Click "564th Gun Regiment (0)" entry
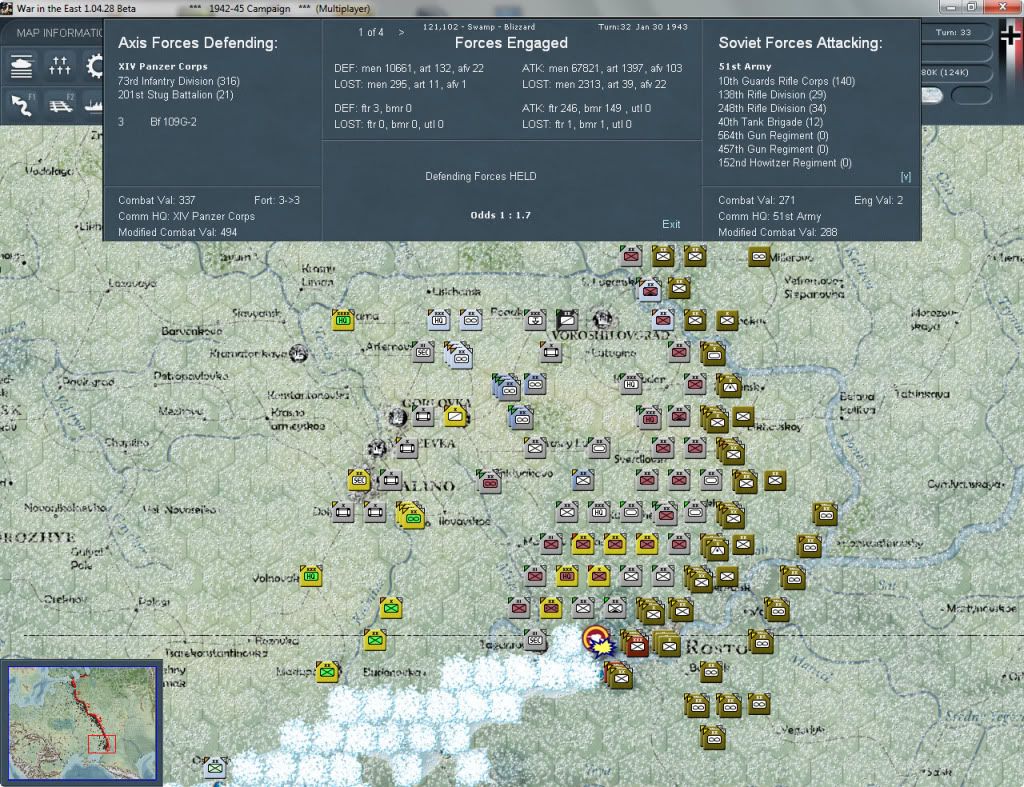This screenshot has height=787, width=1024. pos(773,136)
